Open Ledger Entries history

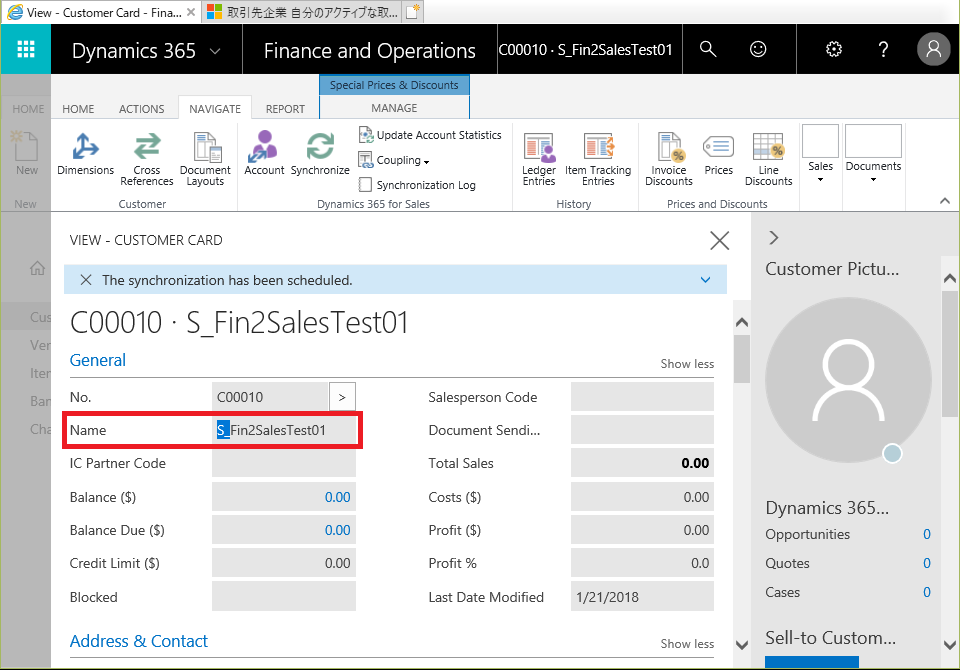tap(539, 159)
